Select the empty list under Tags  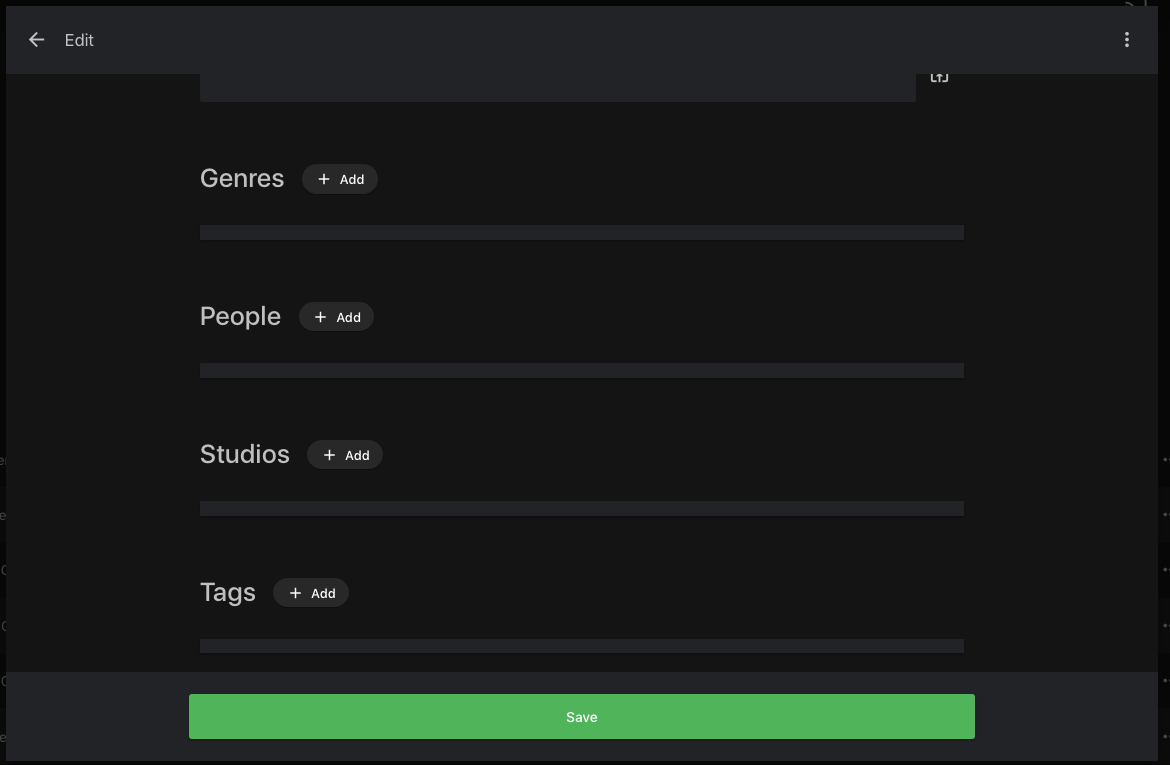[x=582, y=646]
